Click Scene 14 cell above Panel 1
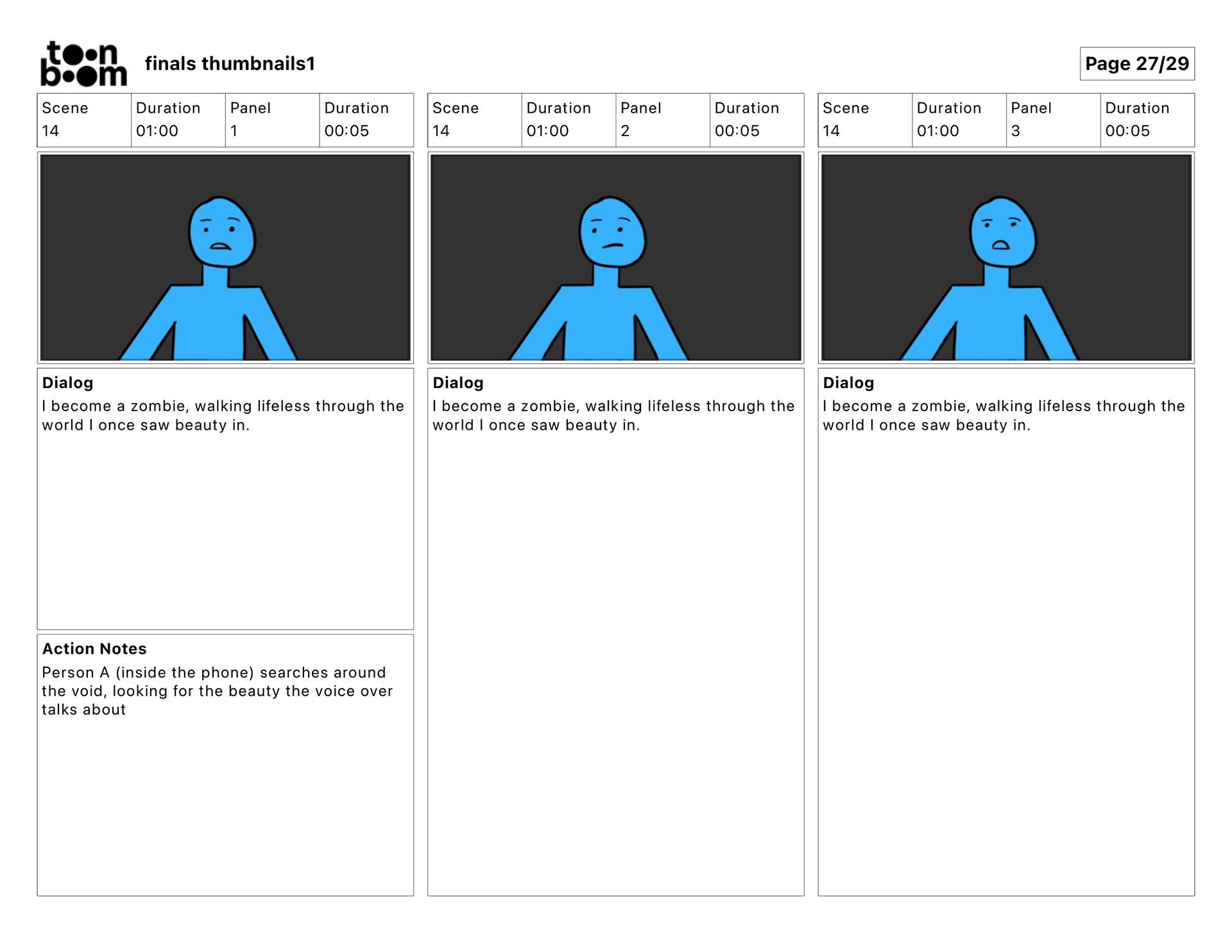The height and width of the screenshot is (952, 1232). (x=83, y=120)
